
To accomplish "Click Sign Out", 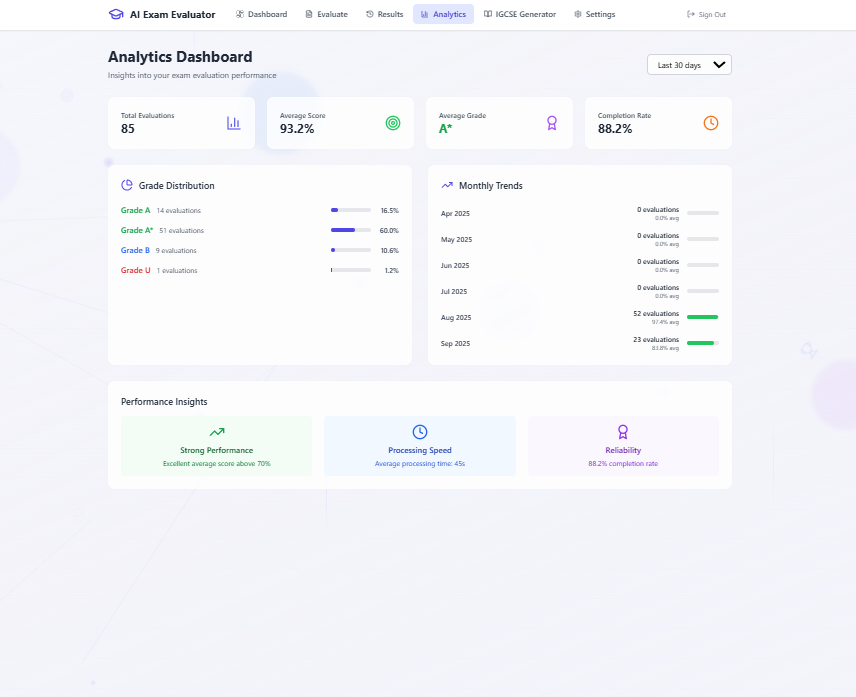I will click(x=706, y=14).
